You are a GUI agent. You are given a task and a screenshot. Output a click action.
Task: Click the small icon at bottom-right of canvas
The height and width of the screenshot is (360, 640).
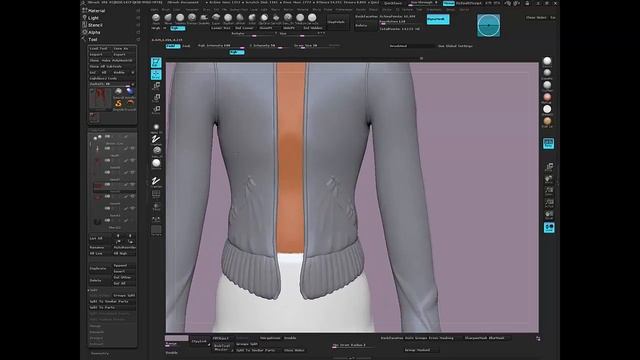click(x=538, y=338)
